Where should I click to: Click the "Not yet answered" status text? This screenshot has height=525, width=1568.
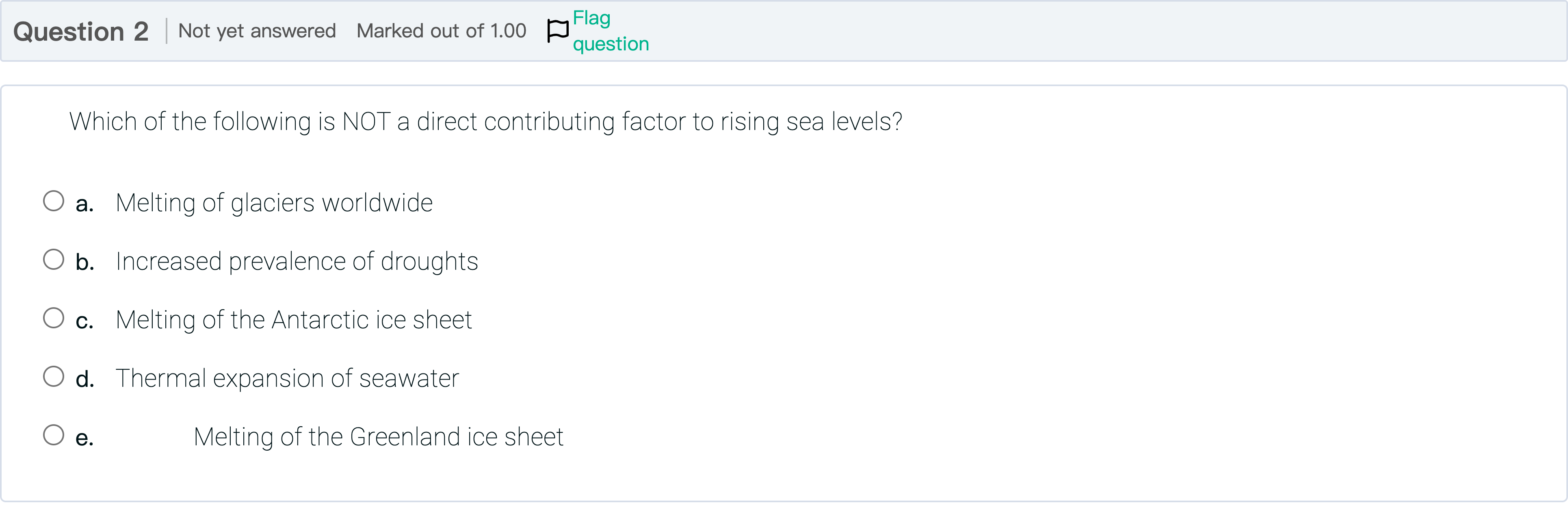[257, 30]
